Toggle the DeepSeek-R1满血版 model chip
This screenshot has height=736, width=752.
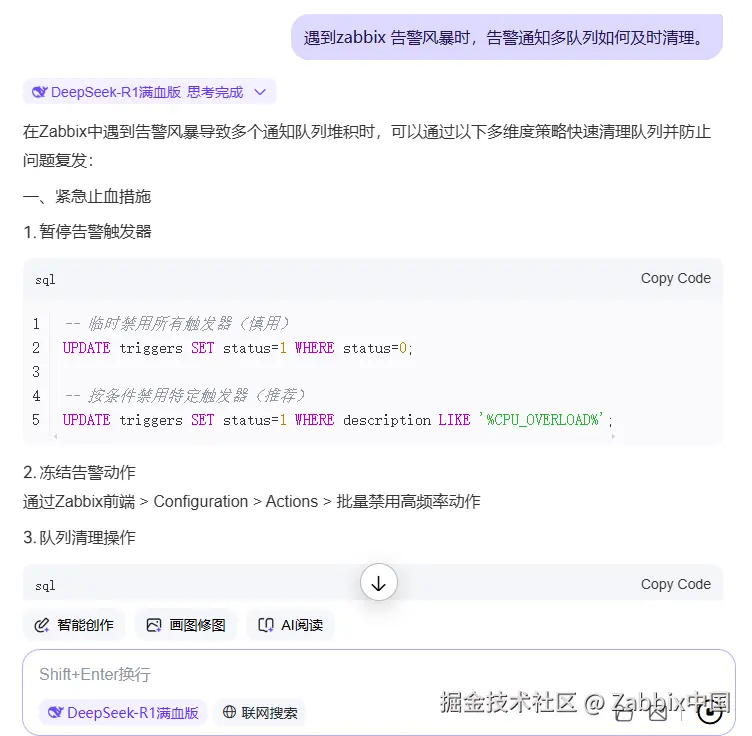point(123,713)
